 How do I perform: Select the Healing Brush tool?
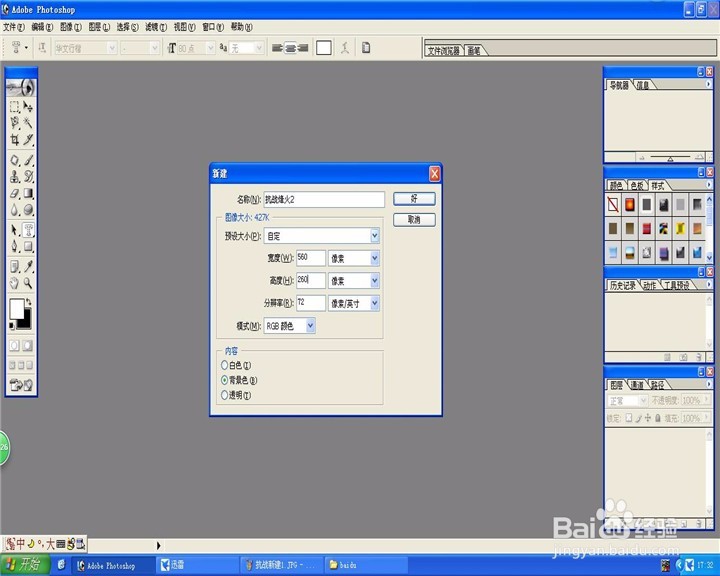15,160
